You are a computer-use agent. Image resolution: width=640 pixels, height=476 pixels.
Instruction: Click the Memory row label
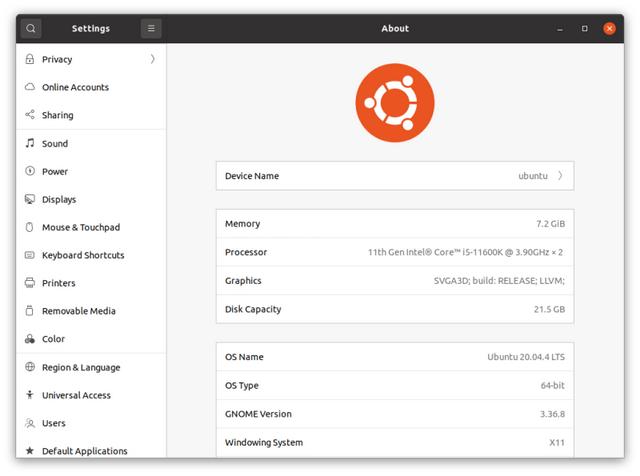[242, 224]
